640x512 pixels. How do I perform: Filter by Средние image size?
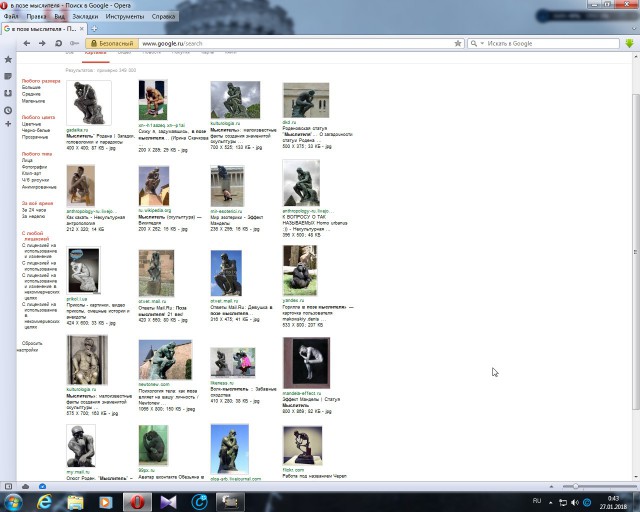coord(31,94)
